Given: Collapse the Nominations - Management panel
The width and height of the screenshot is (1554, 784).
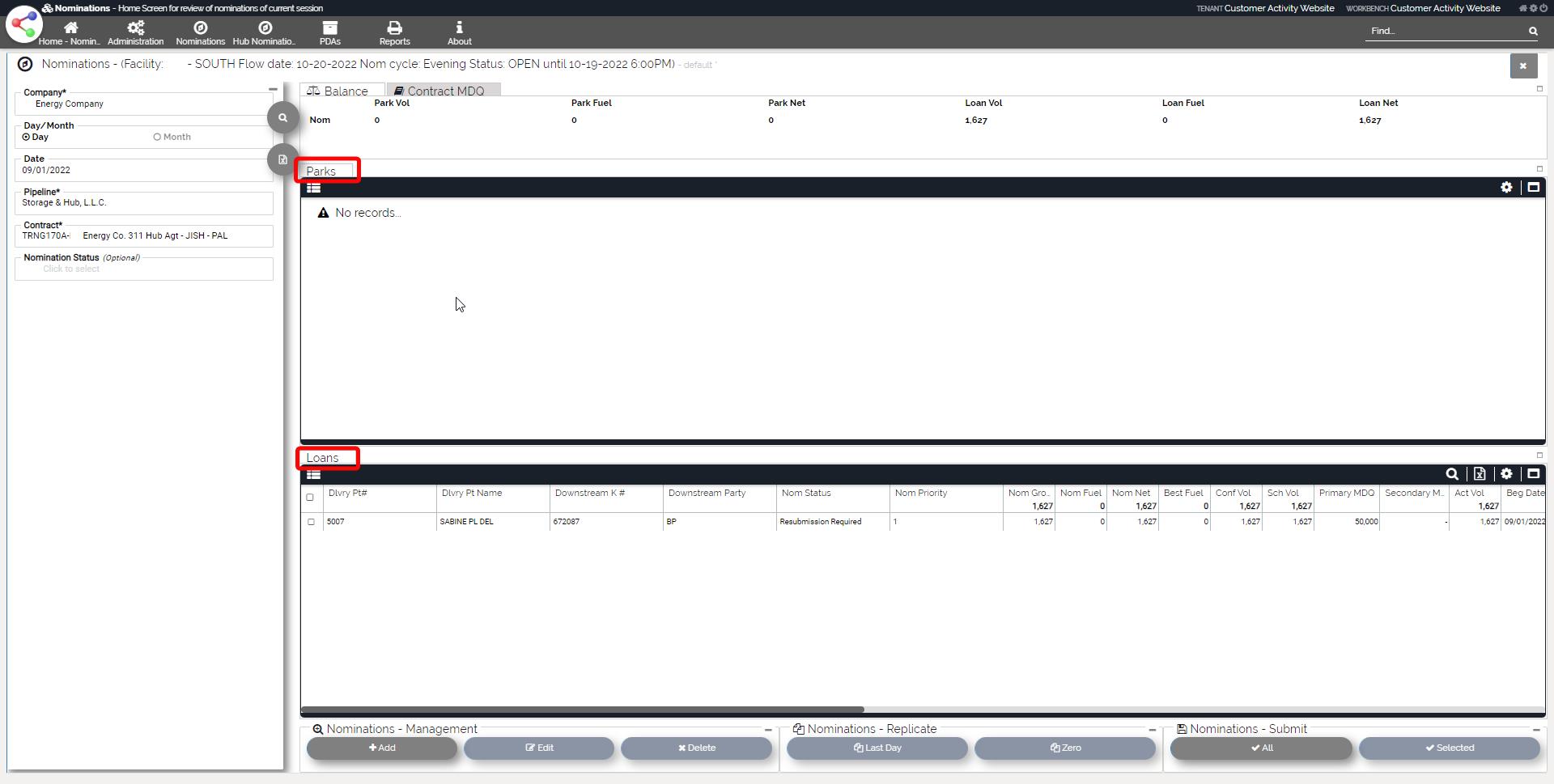Looking at the screenshot, I should (x=768, y=730).
